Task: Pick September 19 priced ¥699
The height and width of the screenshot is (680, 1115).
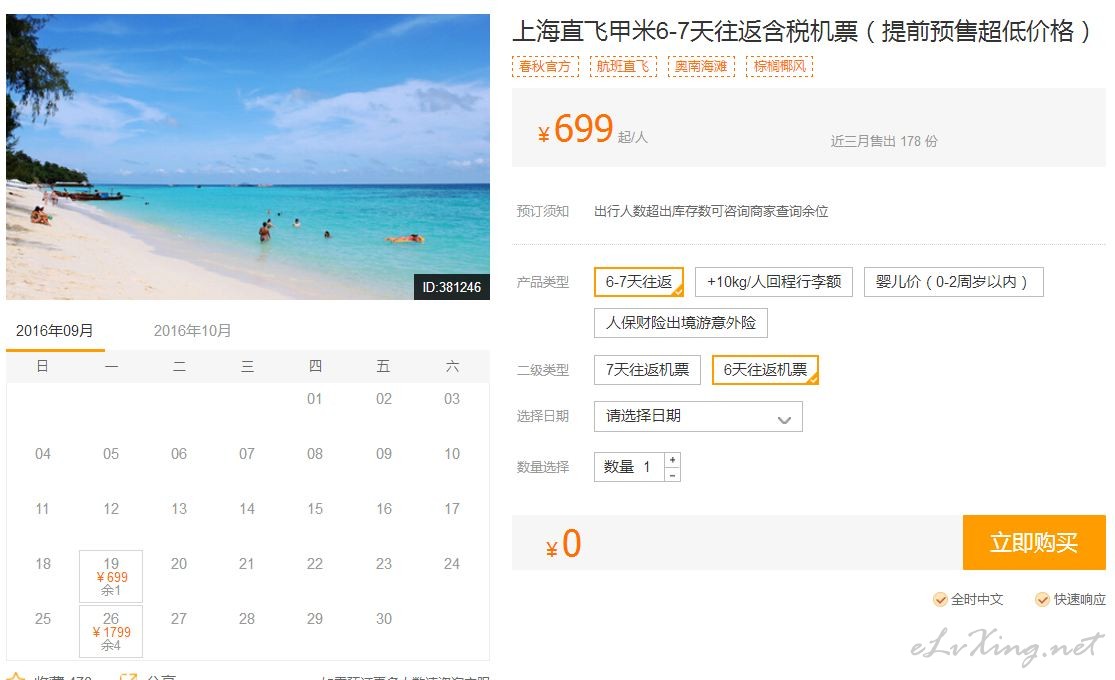Action: tap(111, 576)
